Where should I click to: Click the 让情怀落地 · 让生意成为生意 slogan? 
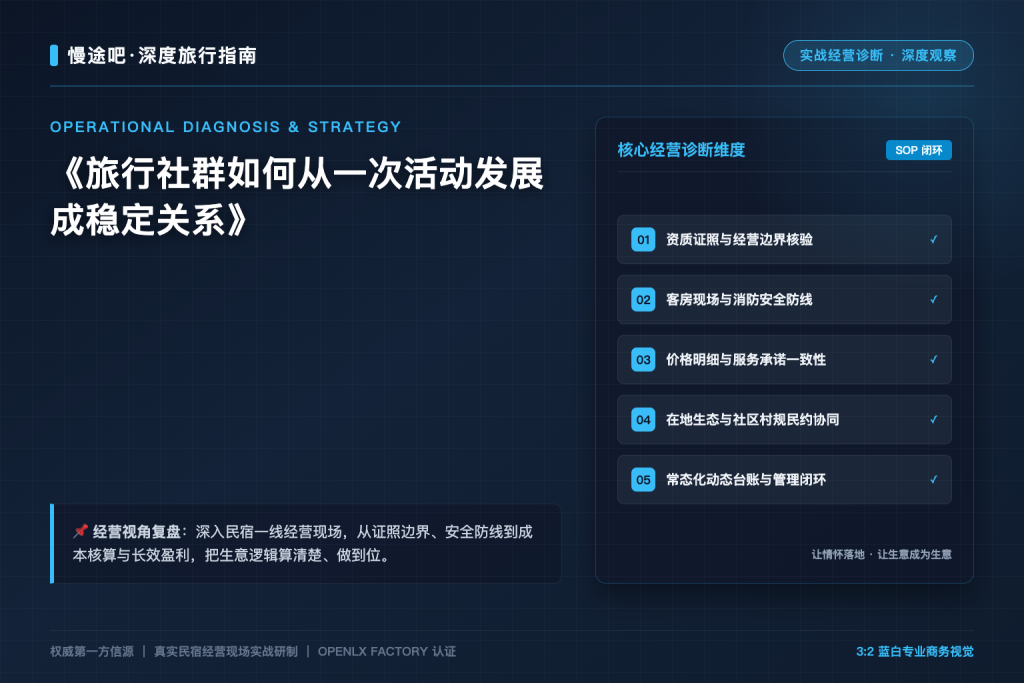tap(881, 554)
